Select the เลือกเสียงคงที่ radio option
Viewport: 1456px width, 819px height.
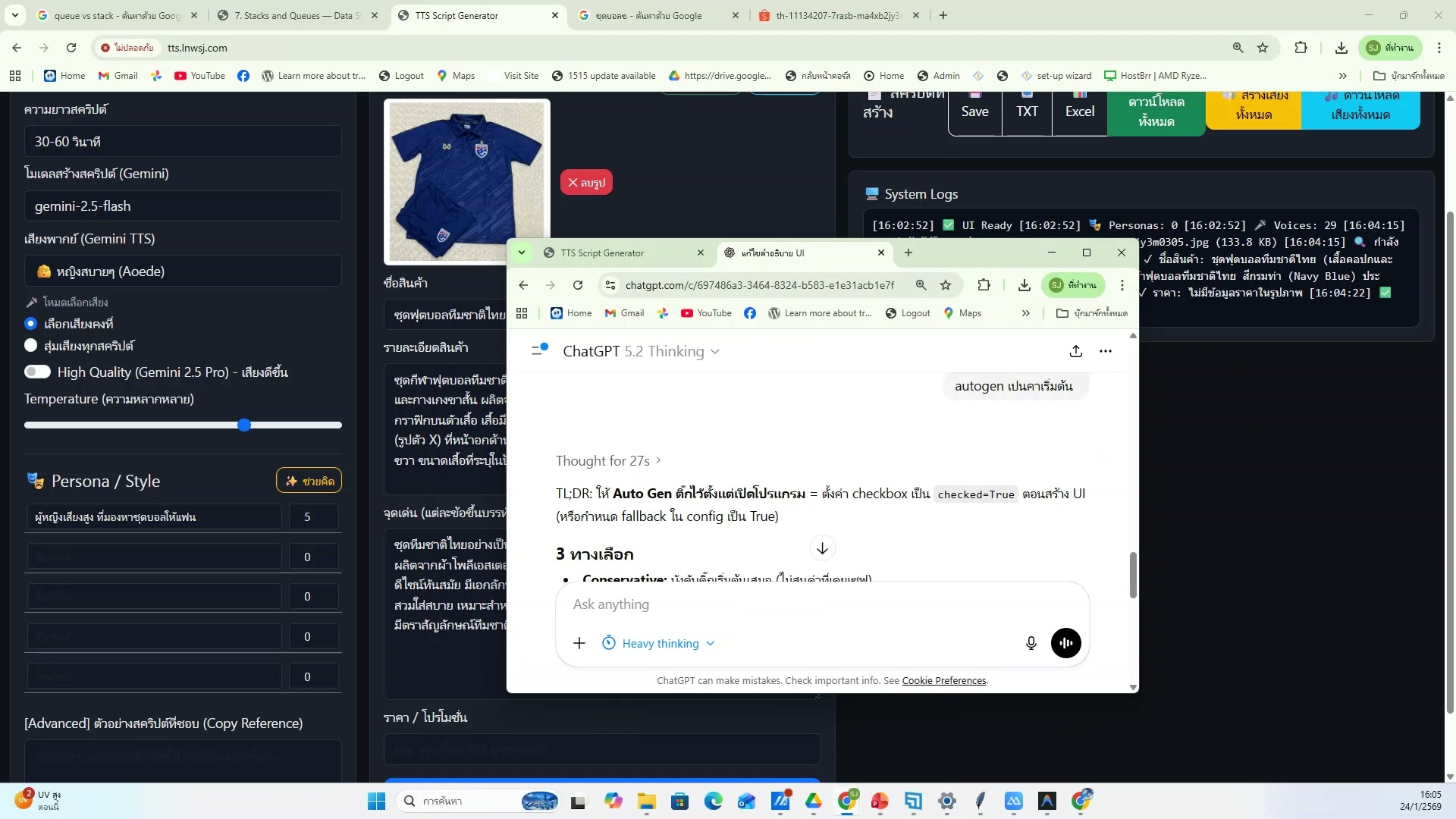pos(31,323)
